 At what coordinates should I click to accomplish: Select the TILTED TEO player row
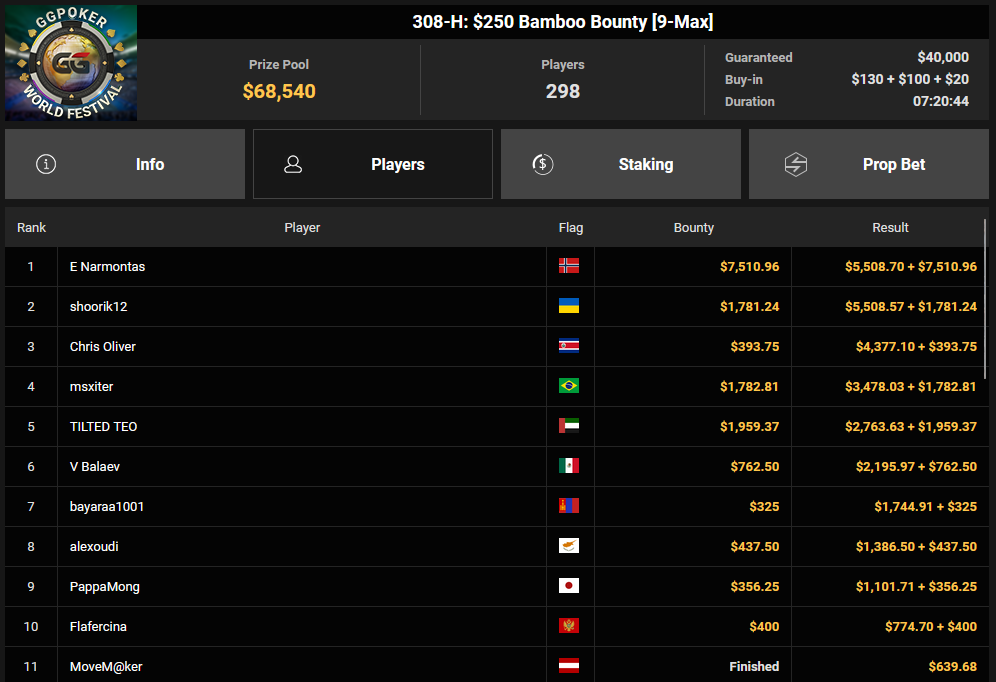[495, 427]
